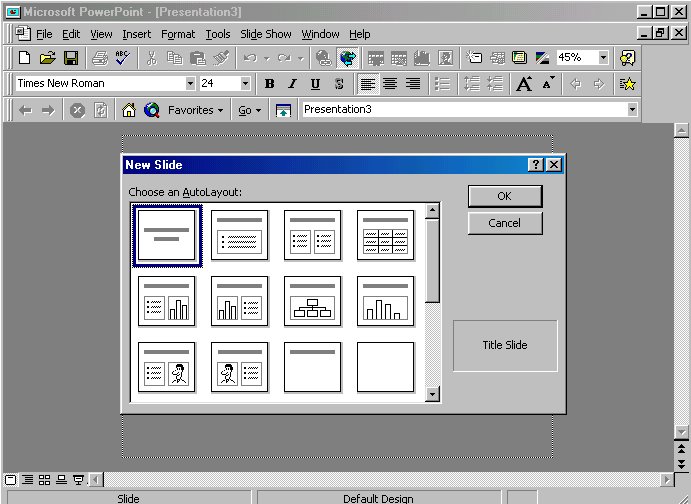Open the Tools menu
The width and height of the screenshot is (691, 504).
tap(218, 34)
